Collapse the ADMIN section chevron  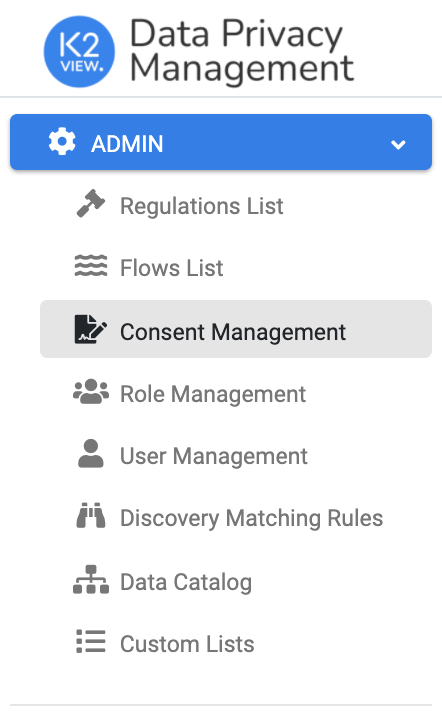pos(398,144)
